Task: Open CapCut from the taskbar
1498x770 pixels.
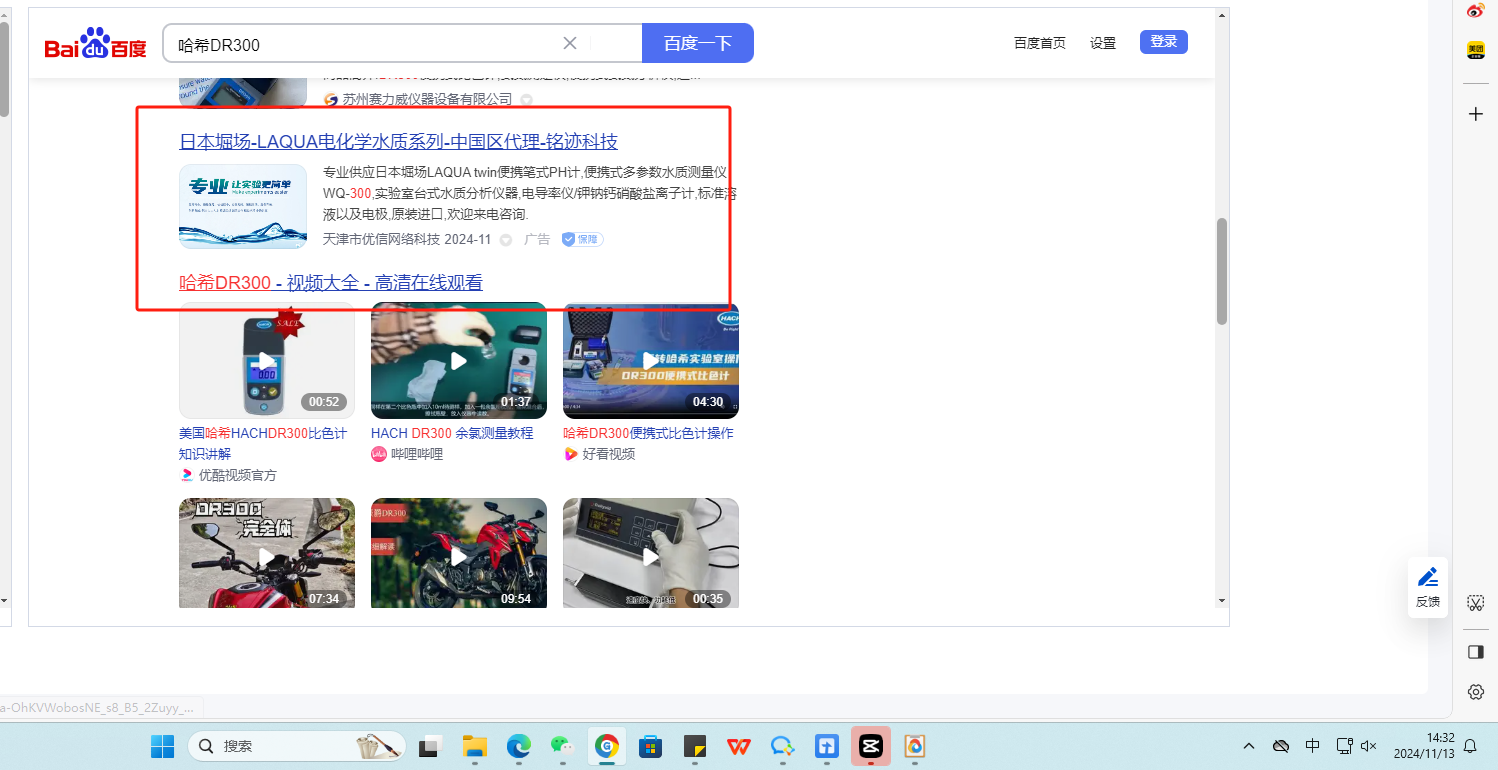Action: point(870,746)
